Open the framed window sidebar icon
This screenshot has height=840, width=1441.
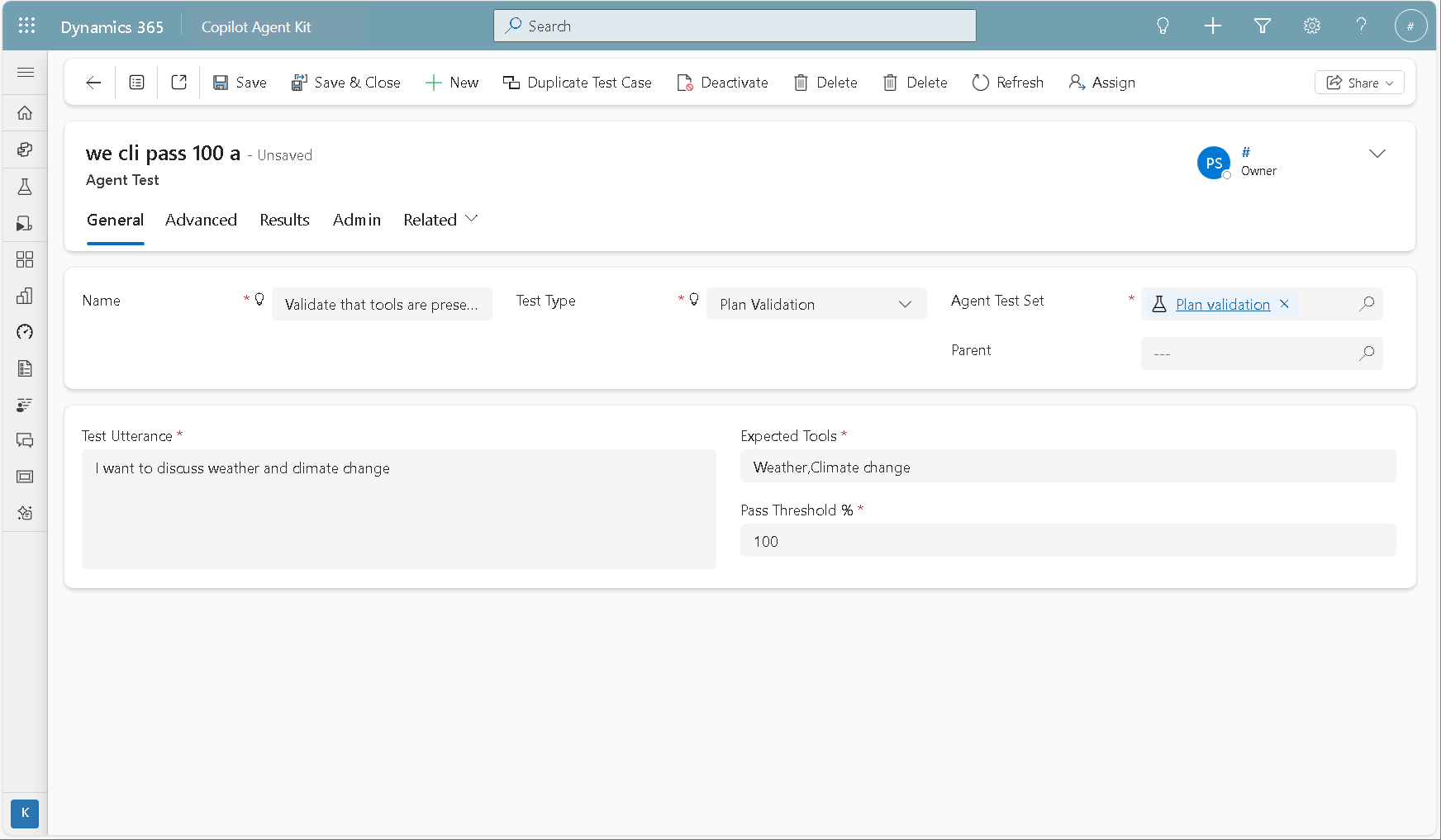click(25, 477)
